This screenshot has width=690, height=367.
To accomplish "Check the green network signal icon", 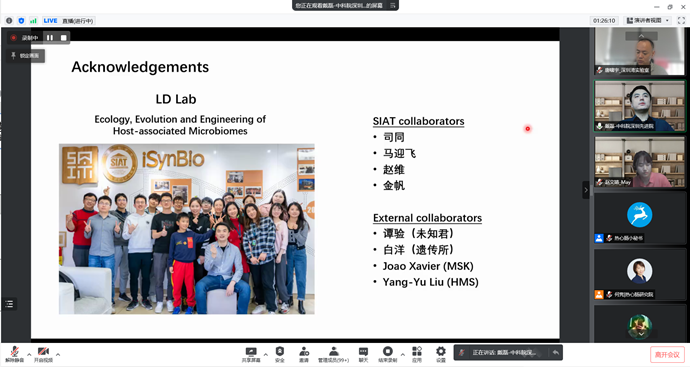I will (33, 21).
